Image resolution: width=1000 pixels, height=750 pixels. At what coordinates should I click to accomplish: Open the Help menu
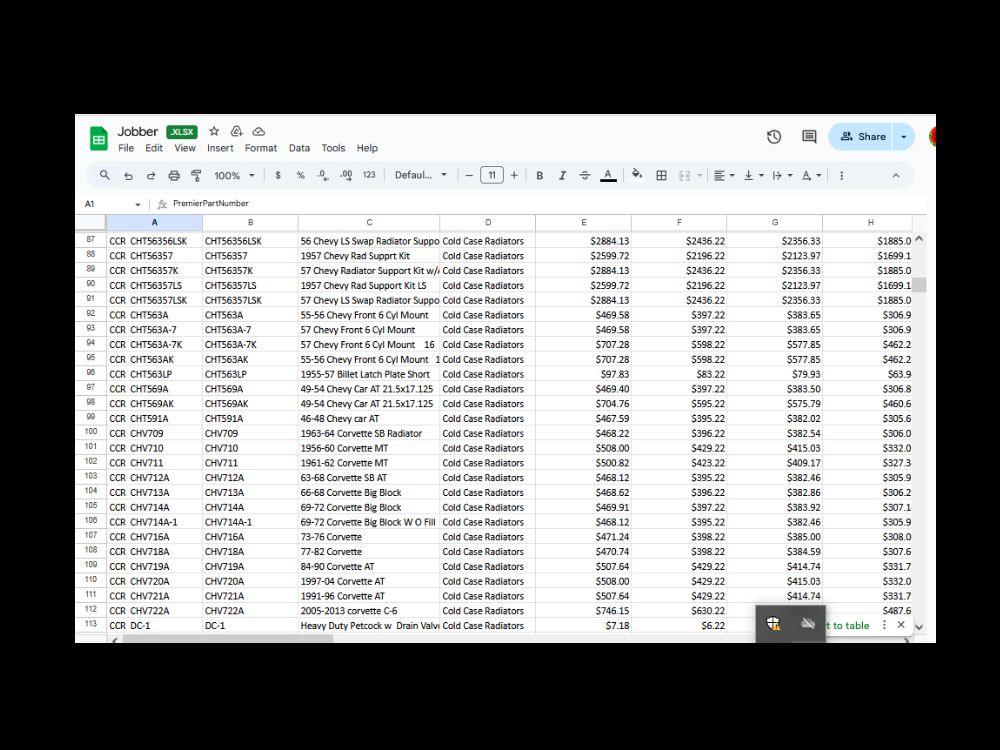(x=367, y=148)
